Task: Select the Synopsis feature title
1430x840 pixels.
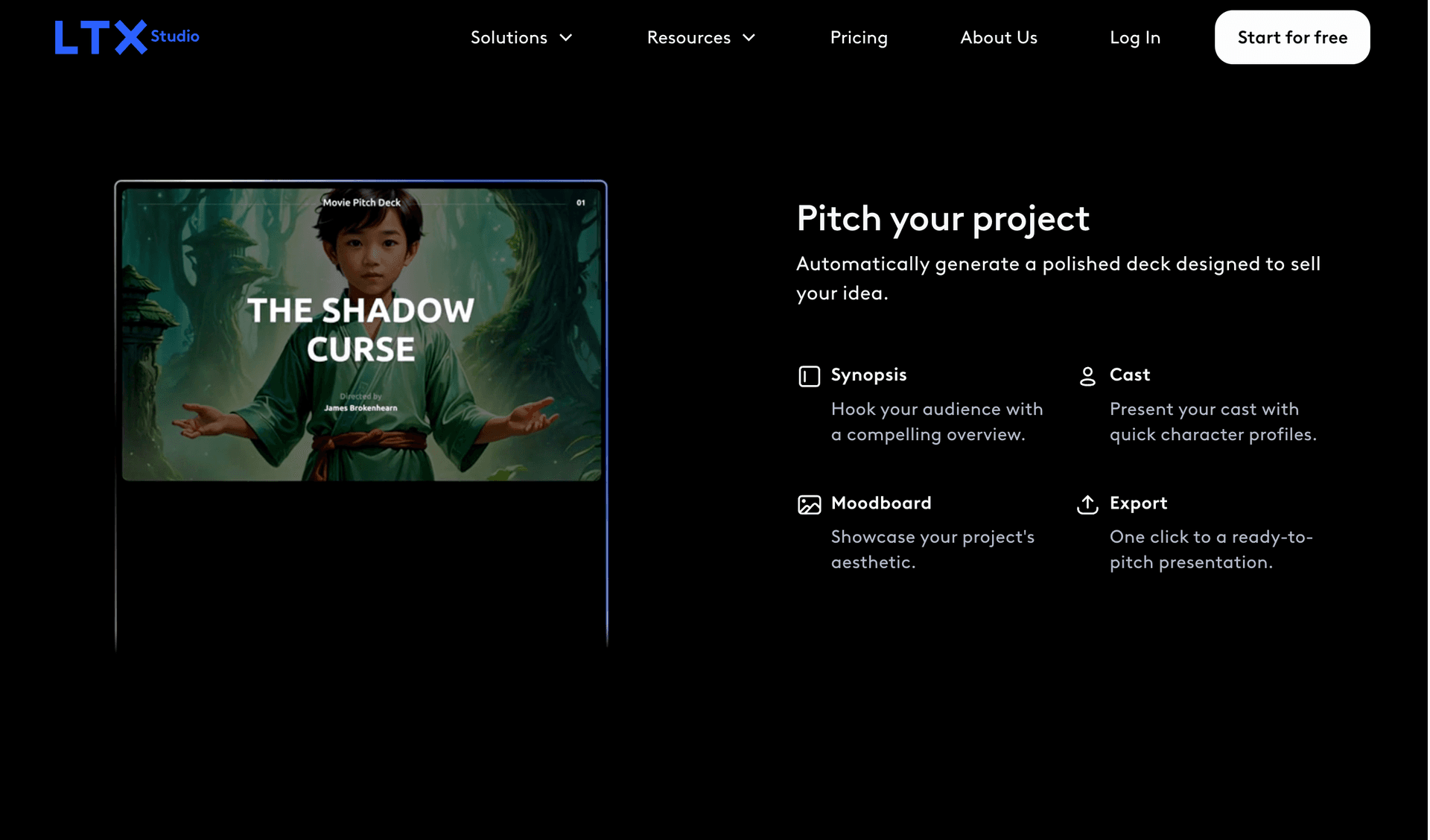Action: click(868, 375)
